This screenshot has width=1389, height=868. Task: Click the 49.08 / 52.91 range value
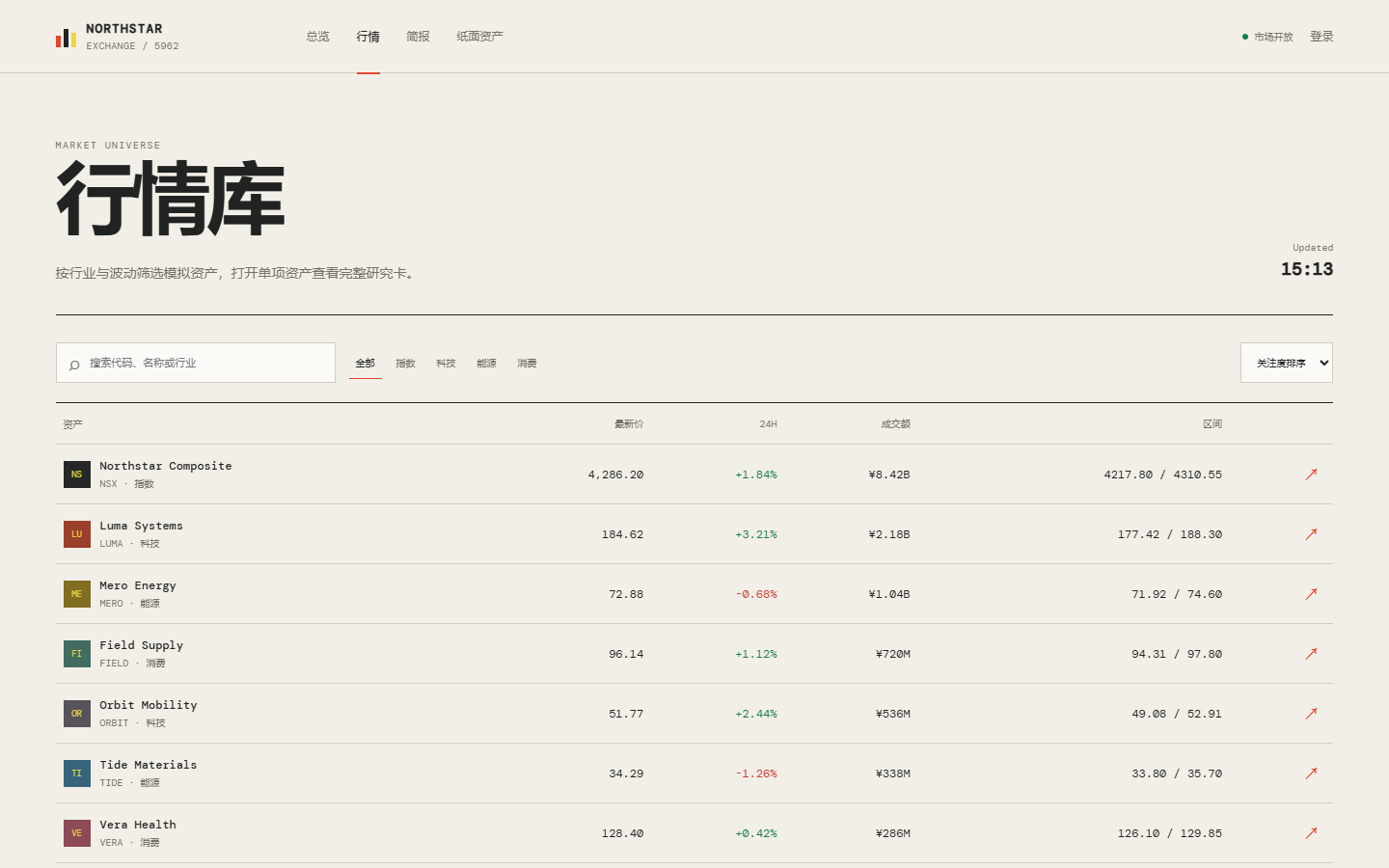tap(1177, 714)
